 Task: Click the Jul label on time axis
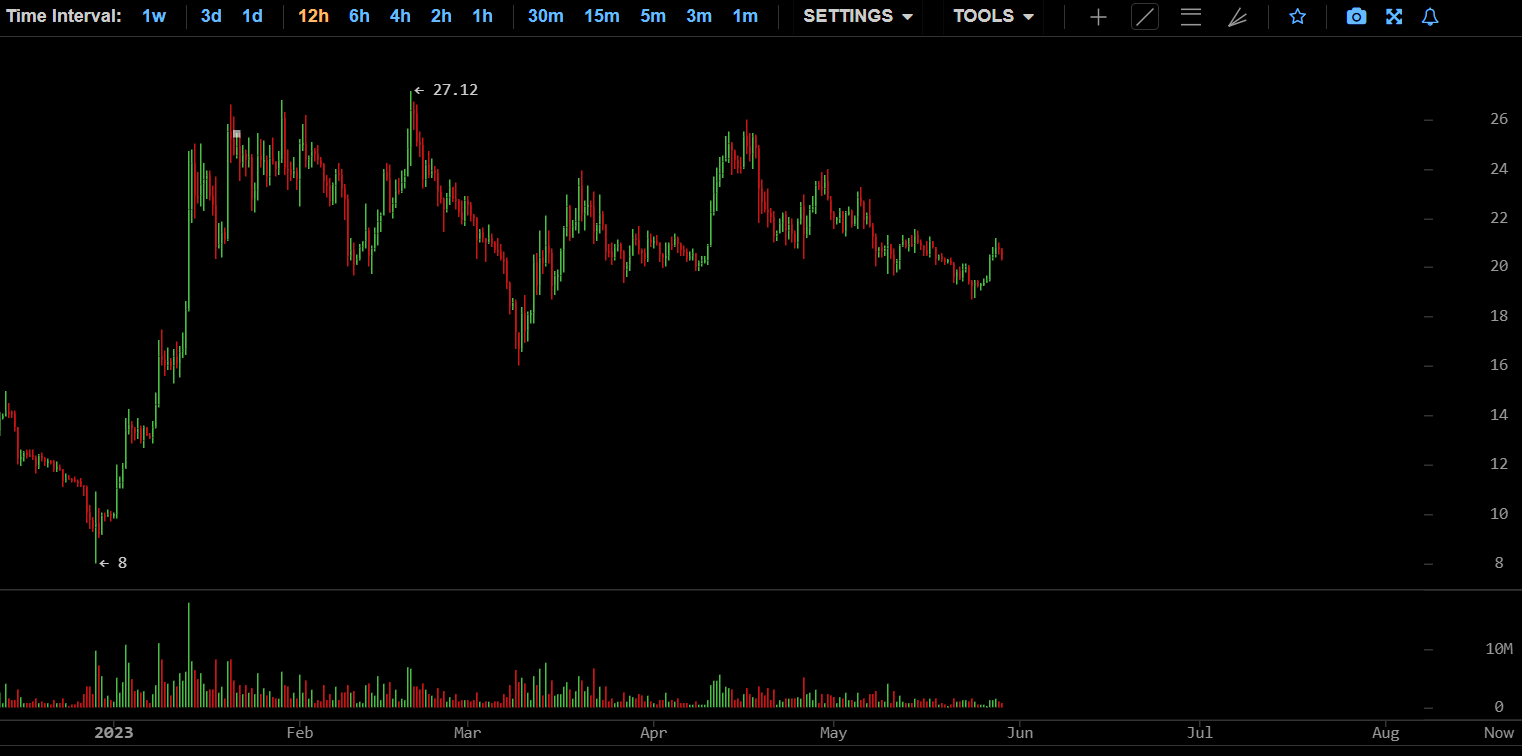point(1199,733)
